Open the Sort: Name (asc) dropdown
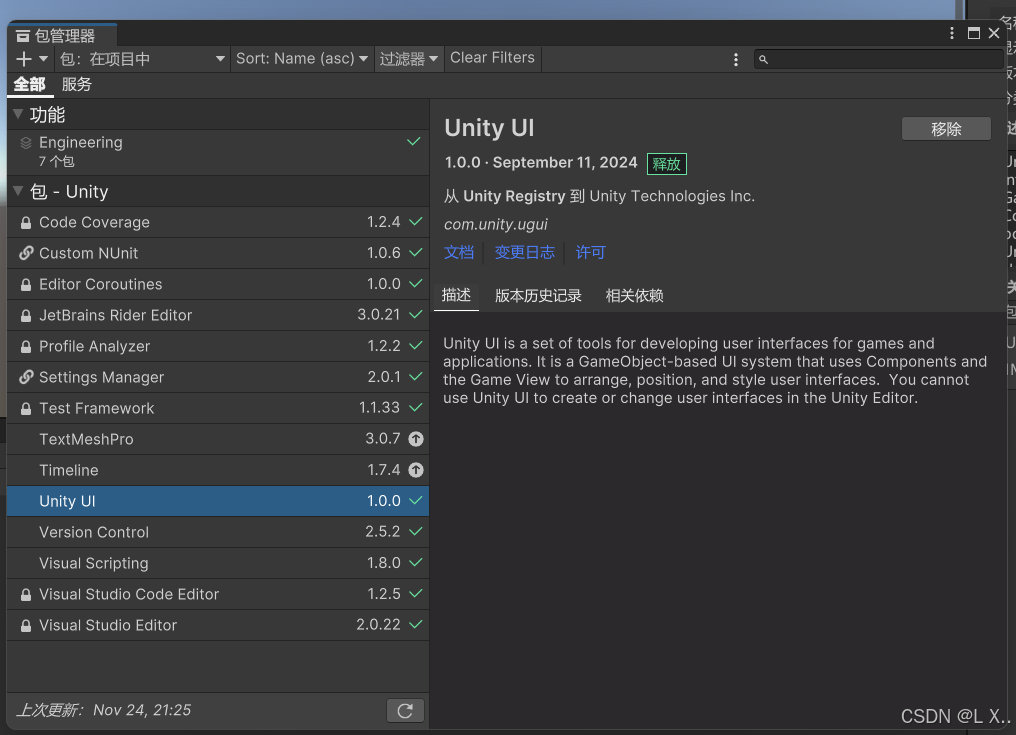Screen dimensions: 1016x735 [x=302, y=59]
